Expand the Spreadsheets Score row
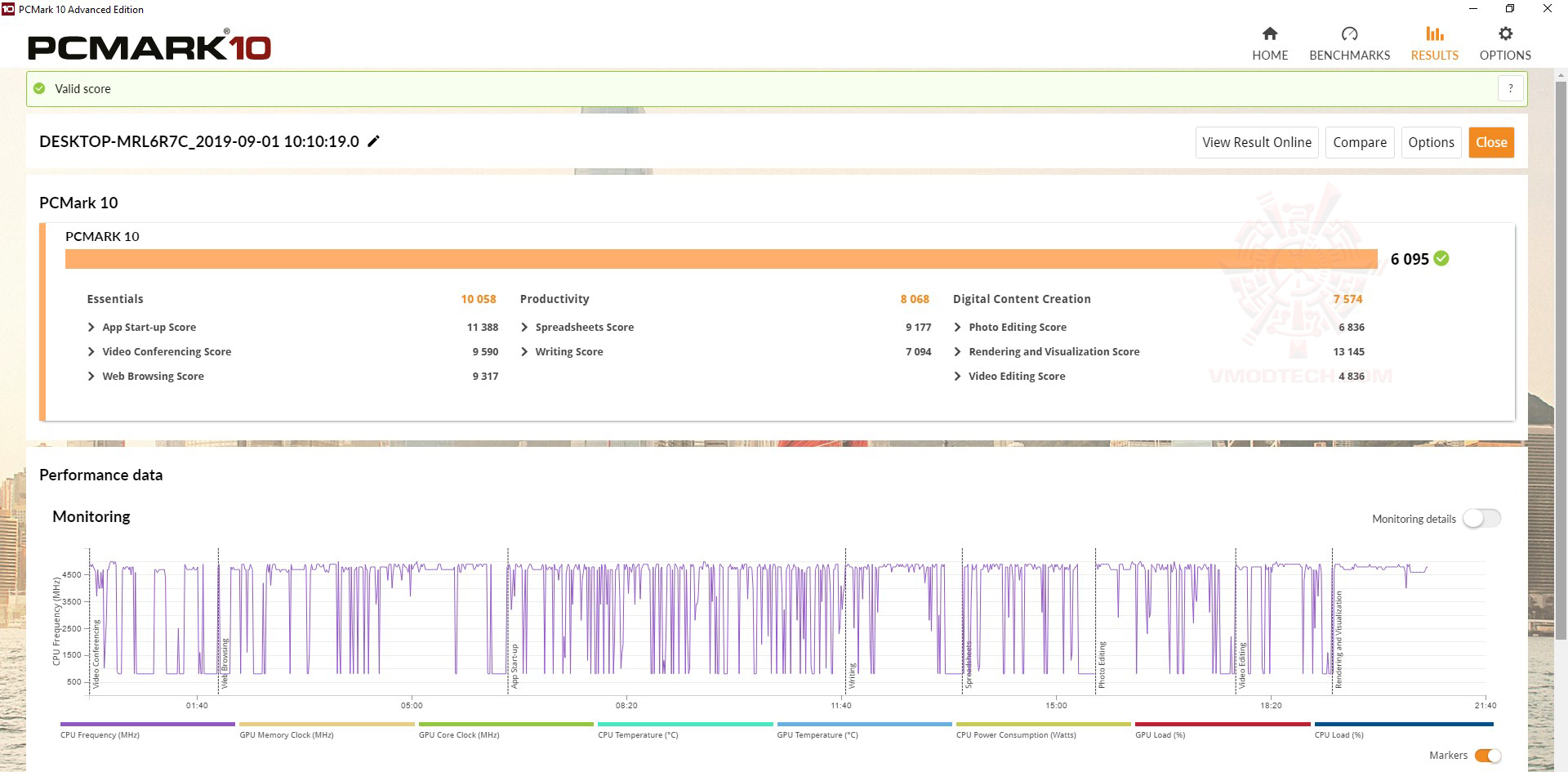1568x772 pixels. pos(524,327)
